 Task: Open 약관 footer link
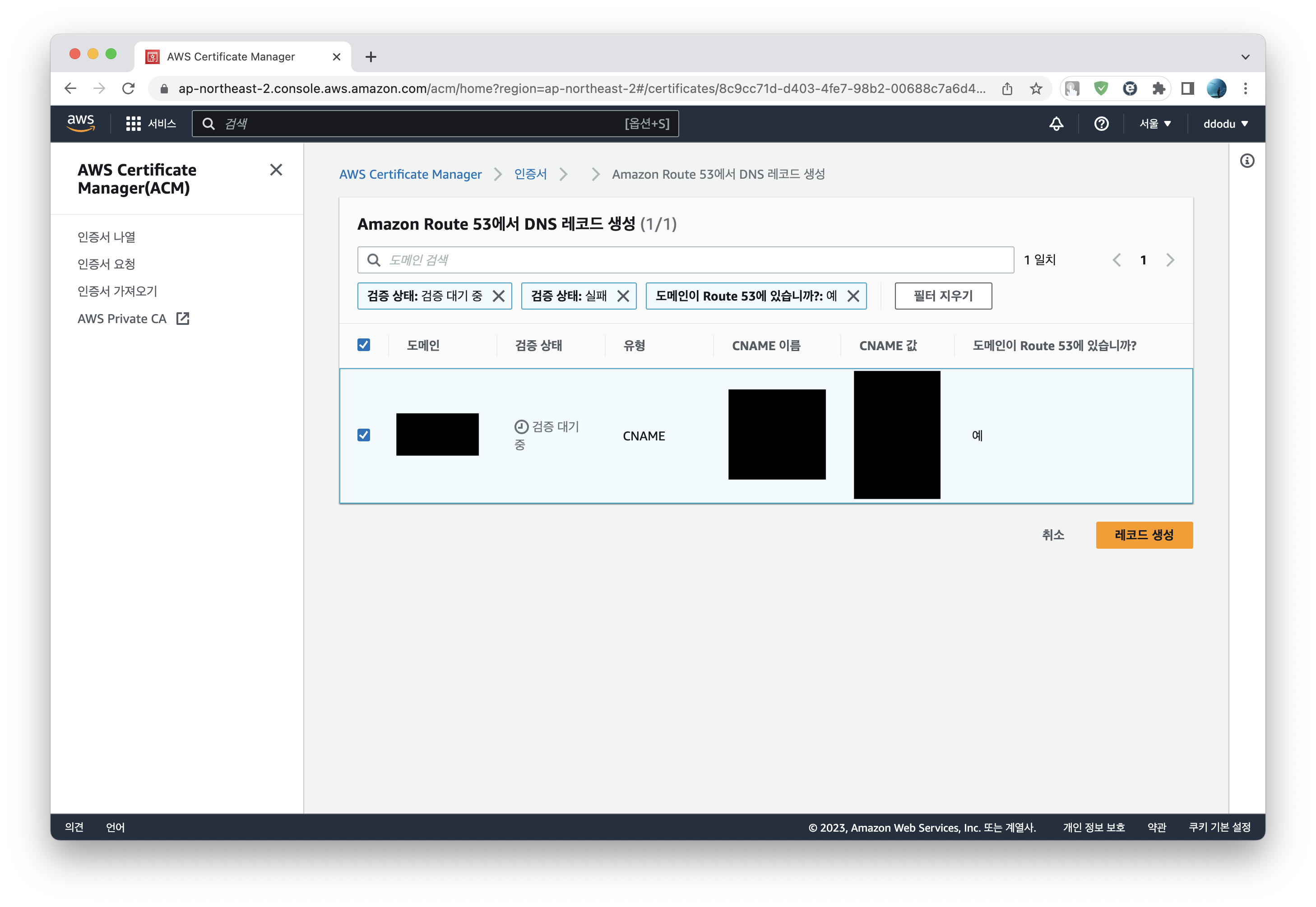coord(1156,827)
